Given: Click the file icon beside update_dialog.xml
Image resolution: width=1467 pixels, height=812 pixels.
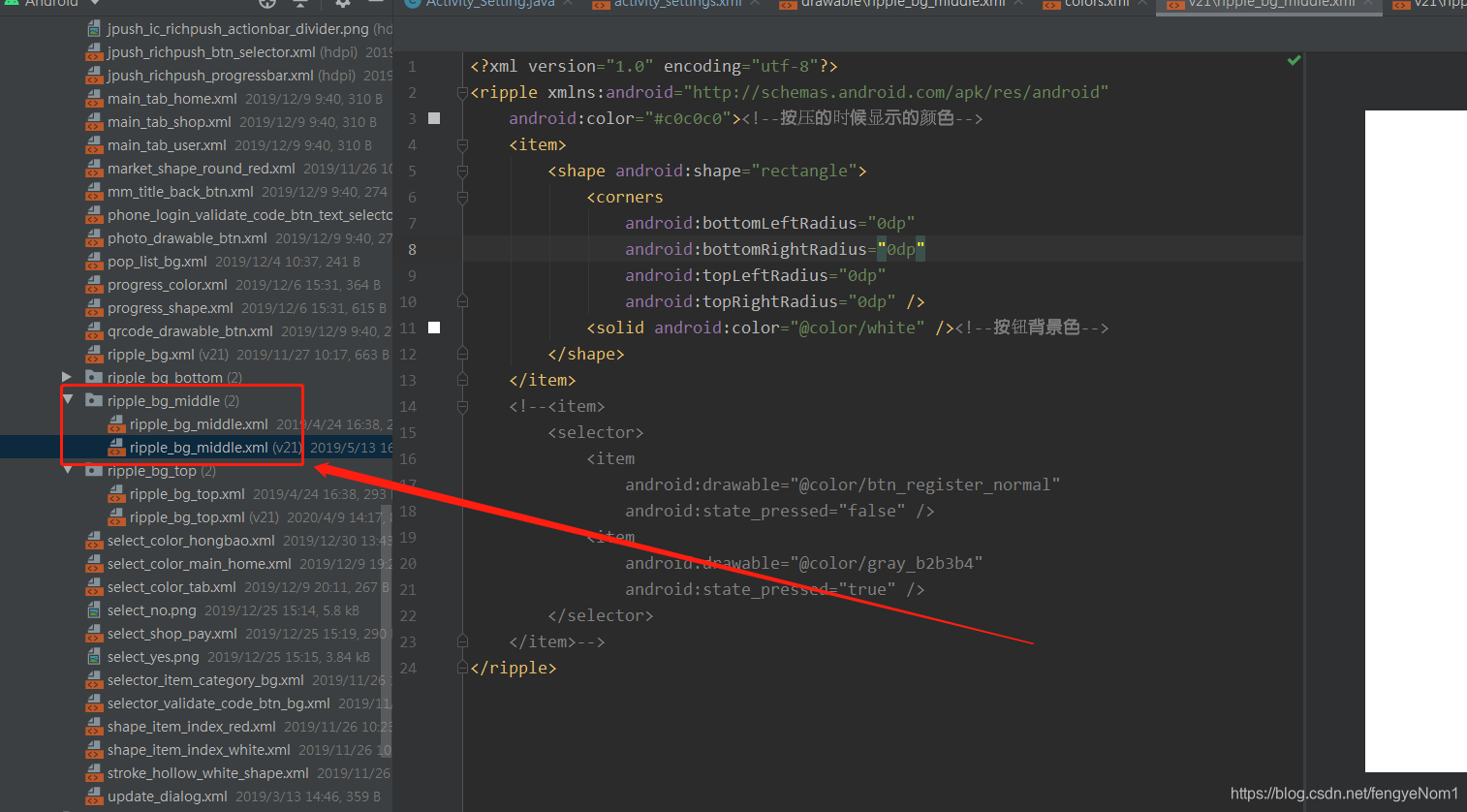Looking at the screenshot, I should [94, 796].
